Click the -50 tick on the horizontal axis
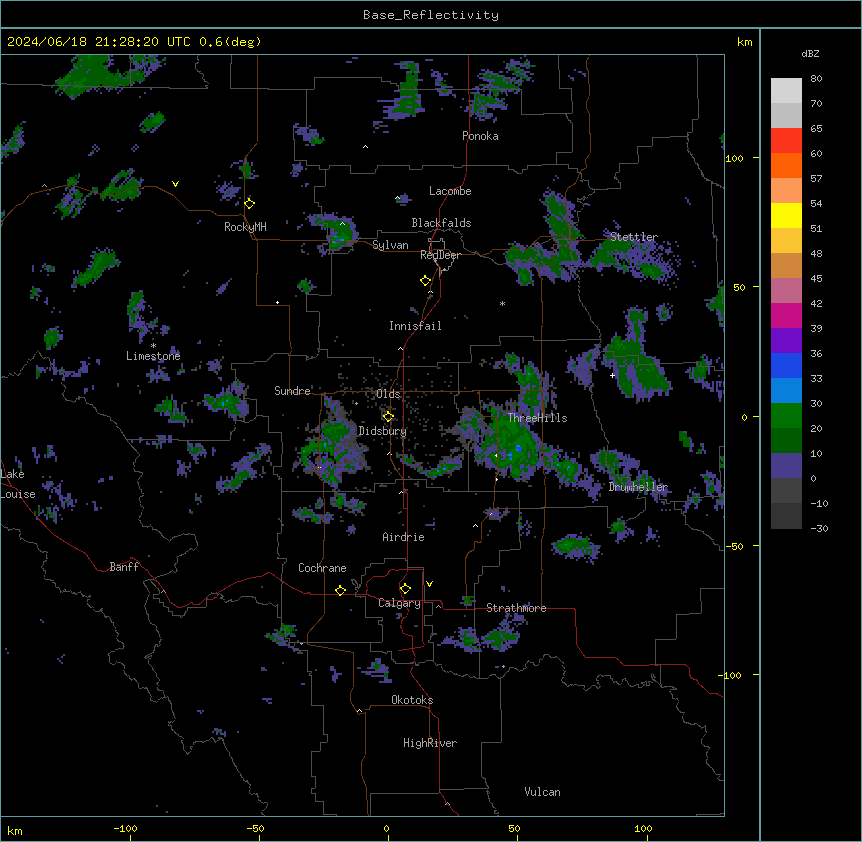The height and width of the screenshot is (842, 862). 255,828
